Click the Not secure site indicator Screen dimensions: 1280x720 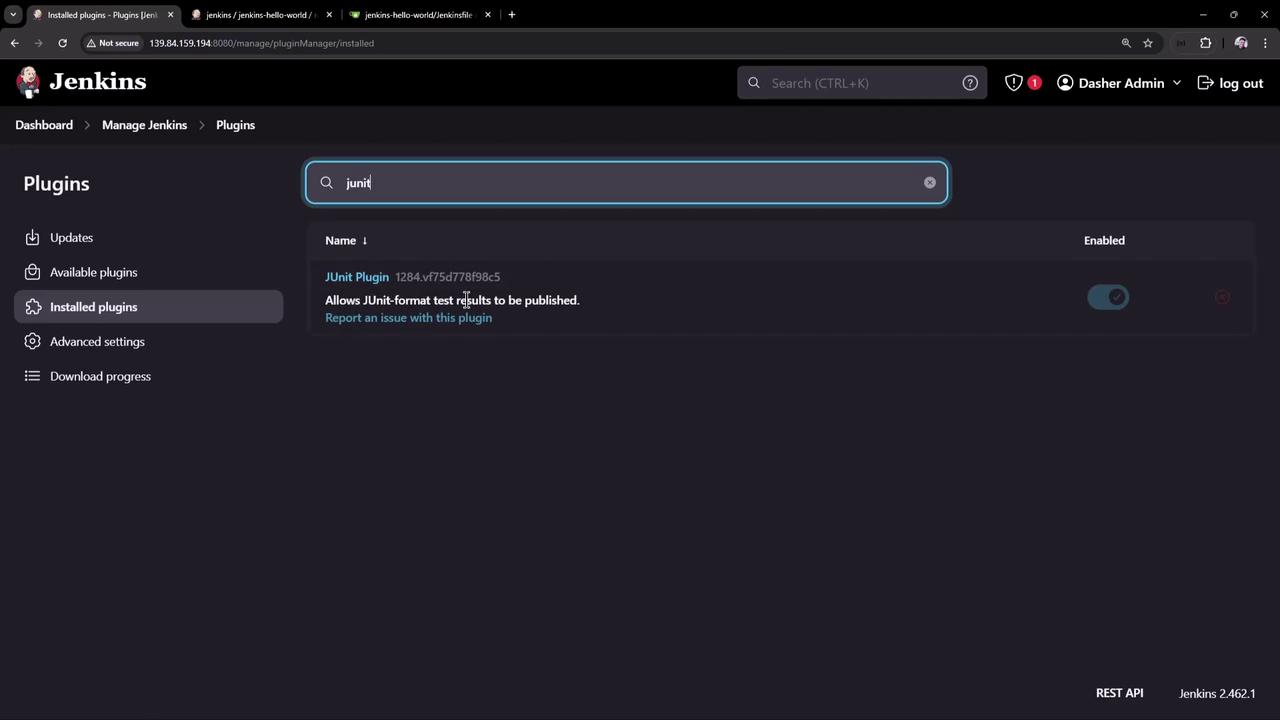[112, 43]
